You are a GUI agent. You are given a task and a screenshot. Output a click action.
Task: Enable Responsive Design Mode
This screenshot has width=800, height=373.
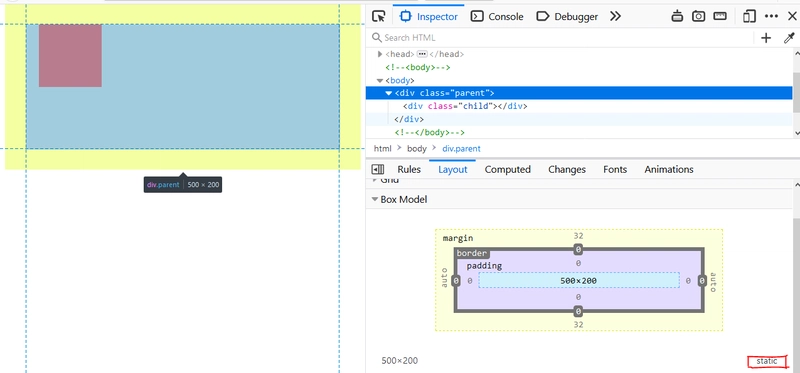tap(749, 16)
